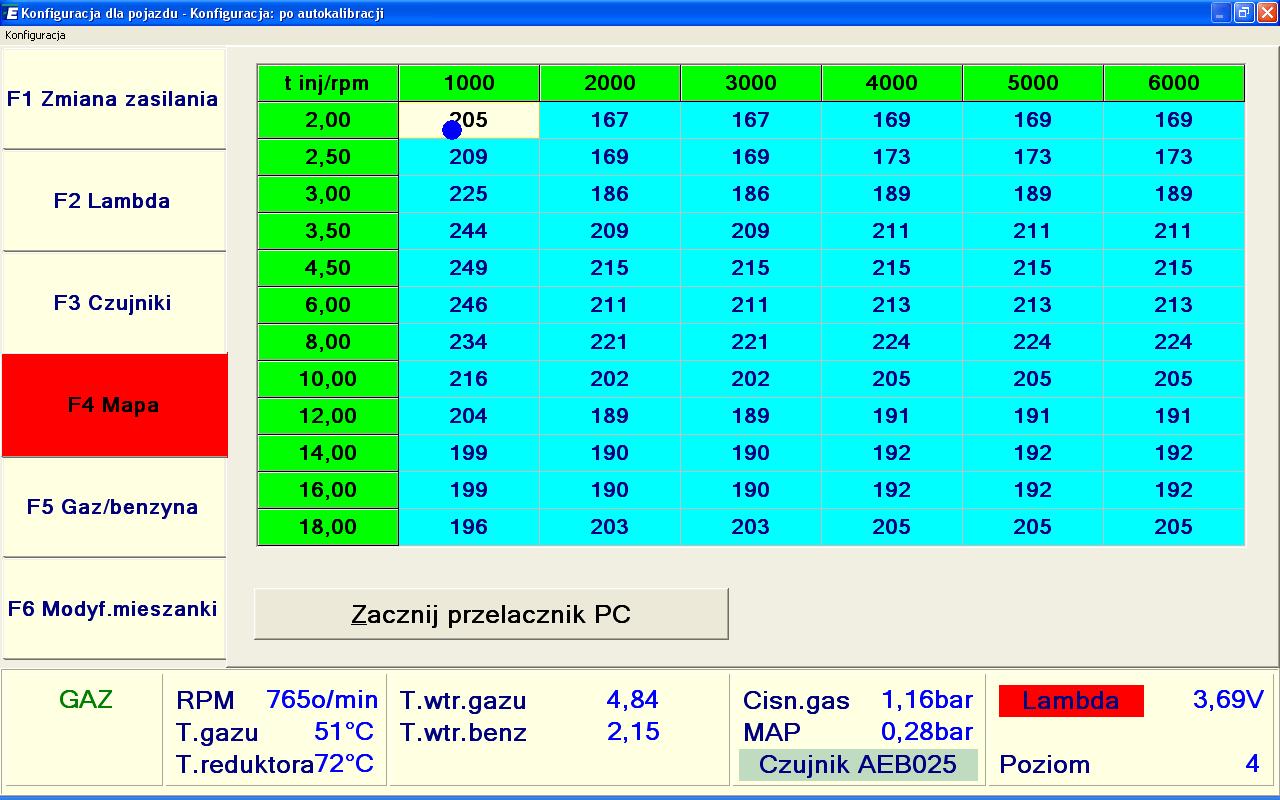Image resolution: width=1280 pixels, height=800 pixels.
Task: Select the 2000 rpm column header
Action: tap(610, 83)
